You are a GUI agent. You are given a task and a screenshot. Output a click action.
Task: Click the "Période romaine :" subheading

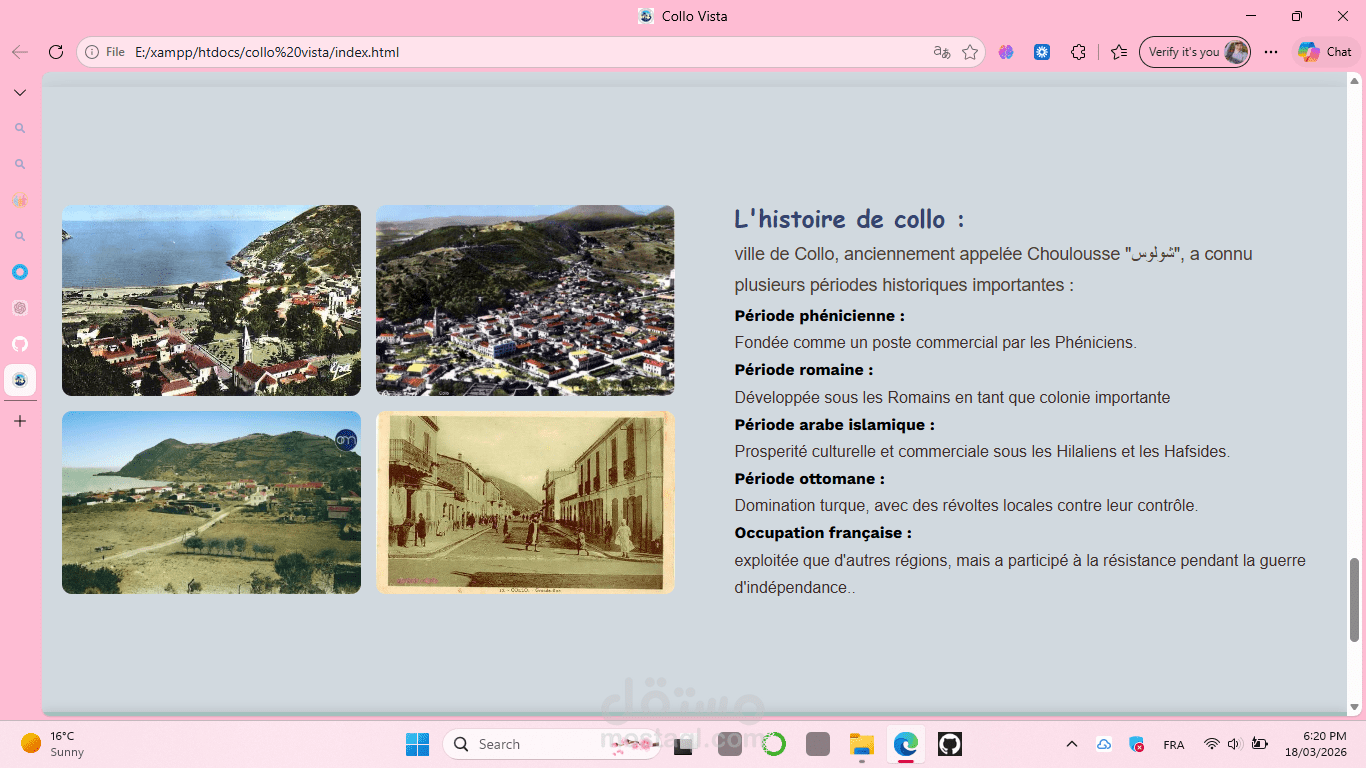[803, 370]
